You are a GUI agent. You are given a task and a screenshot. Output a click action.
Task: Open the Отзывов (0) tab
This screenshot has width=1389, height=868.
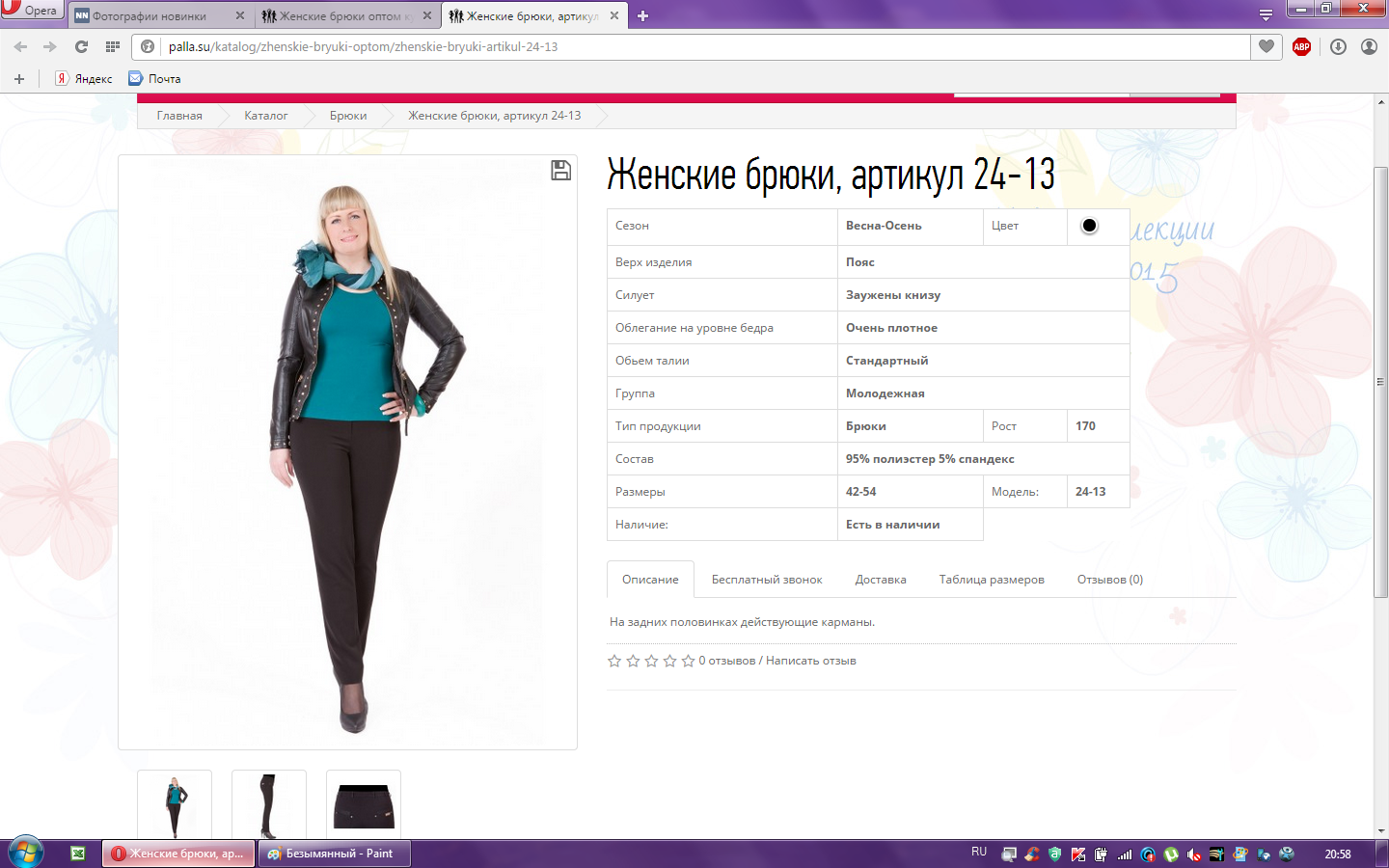[1110, 580]
